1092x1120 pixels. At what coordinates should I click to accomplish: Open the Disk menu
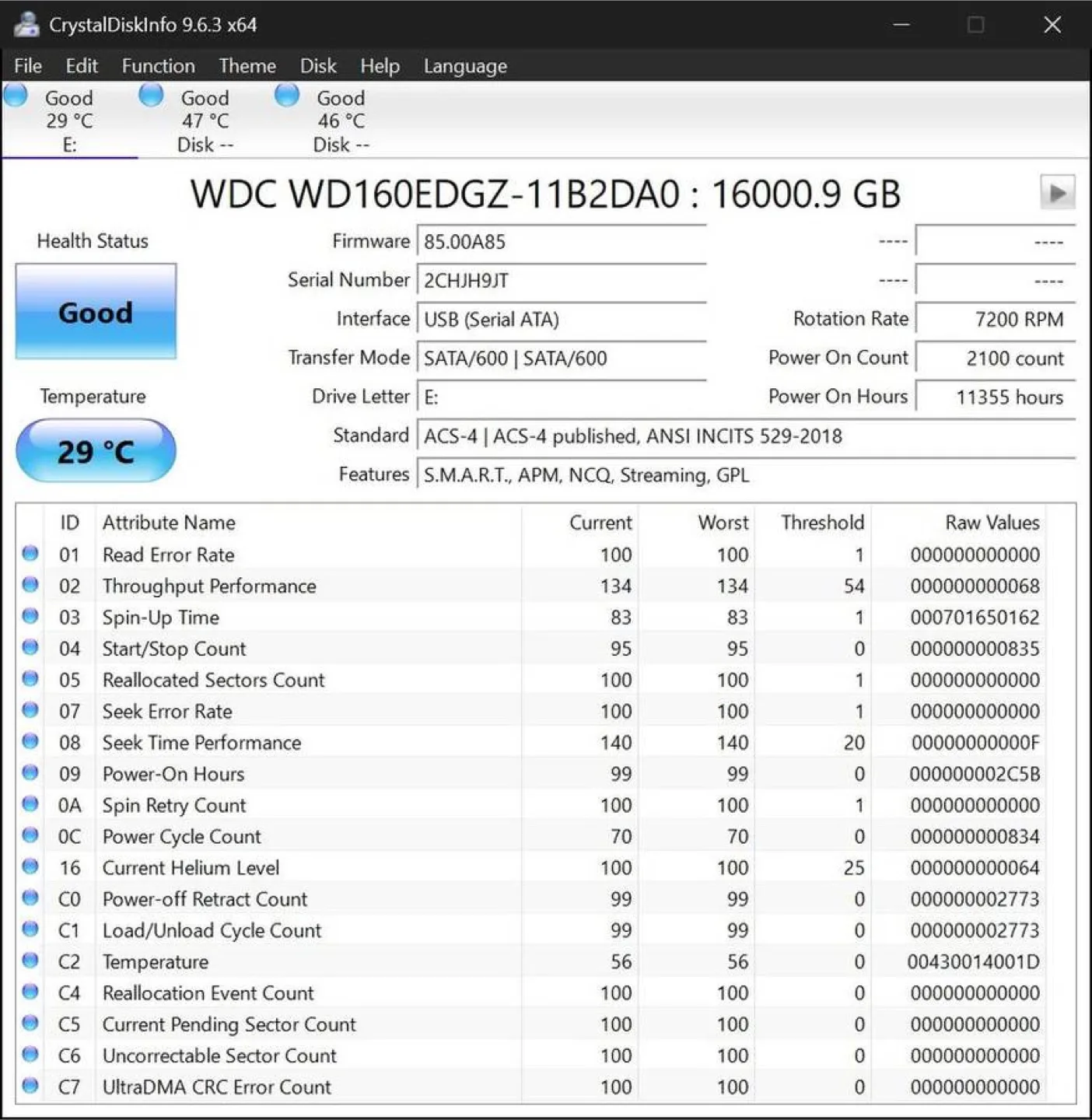[318, 66]
